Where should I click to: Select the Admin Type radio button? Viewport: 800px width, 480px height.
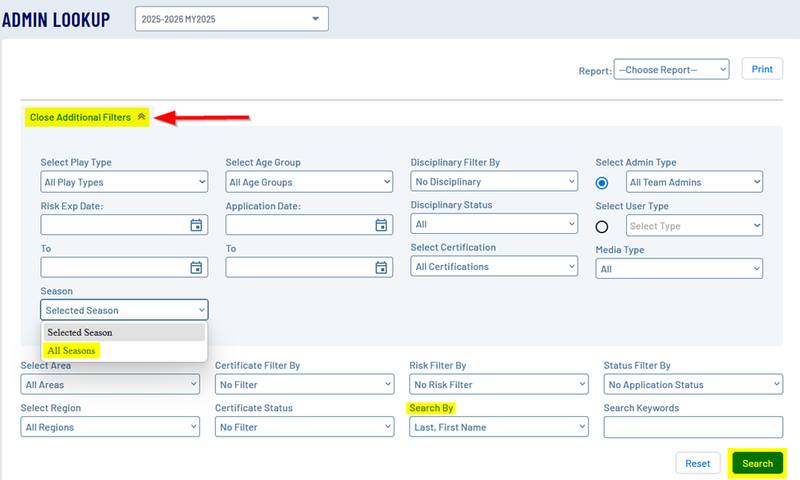click(x=602, y=183)
